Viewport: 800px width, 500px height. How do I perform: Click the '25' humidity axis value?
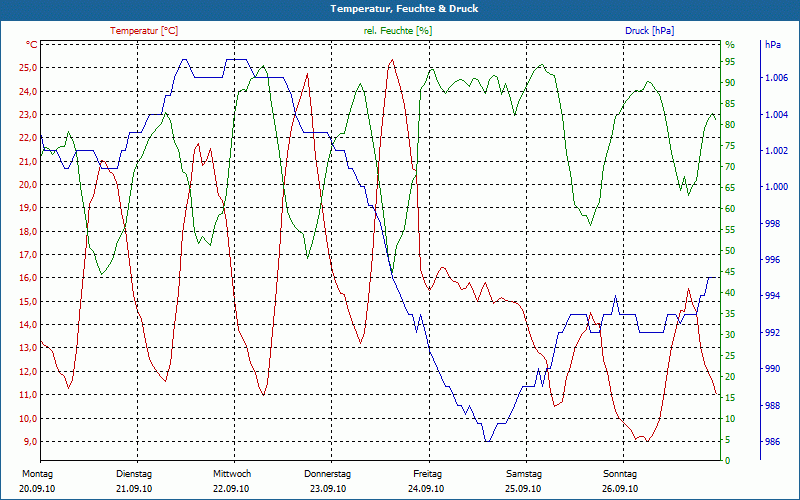730,356
